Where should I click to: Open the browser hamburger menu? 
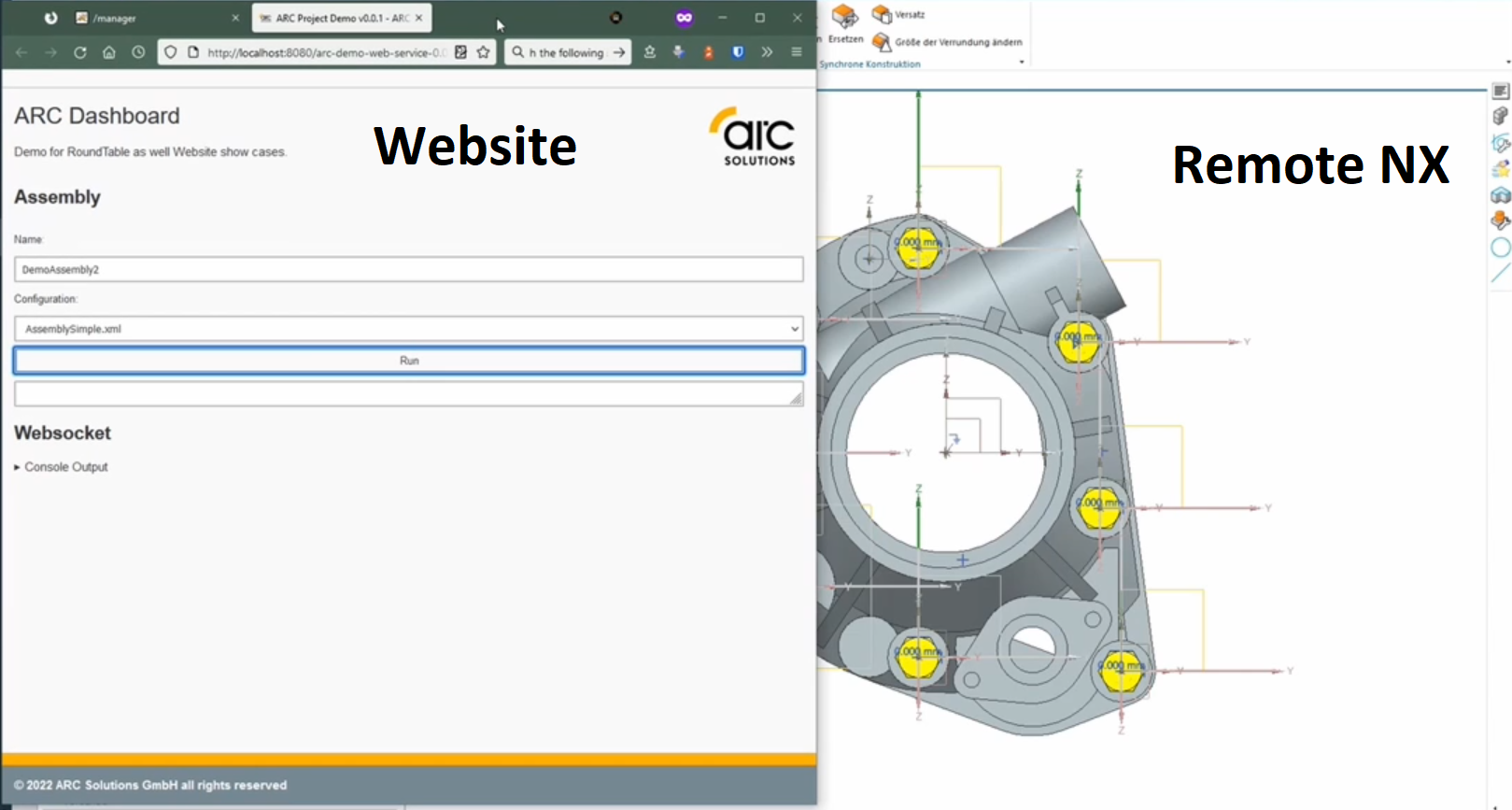click(797, 52)
